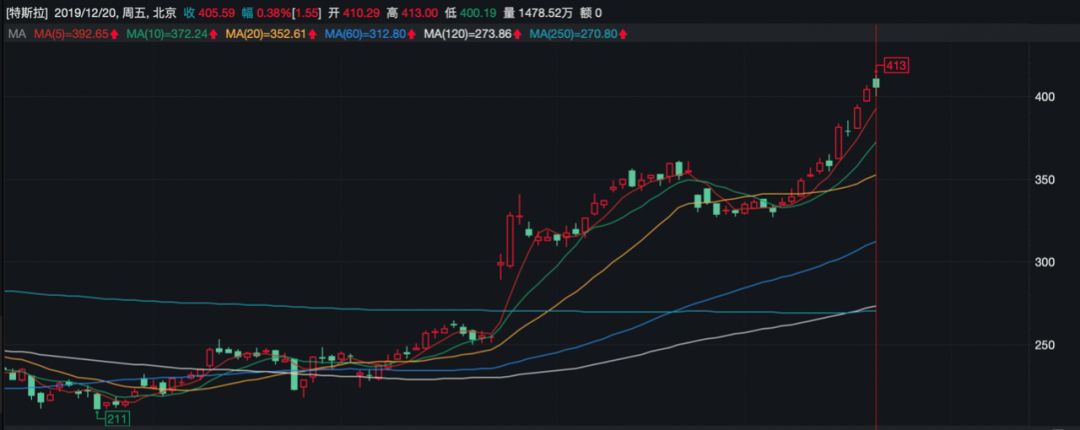Viewport: 1080px width, 430px height.
Task: Select the MA(120)=273.86 indicator
Action: (468, 34)
